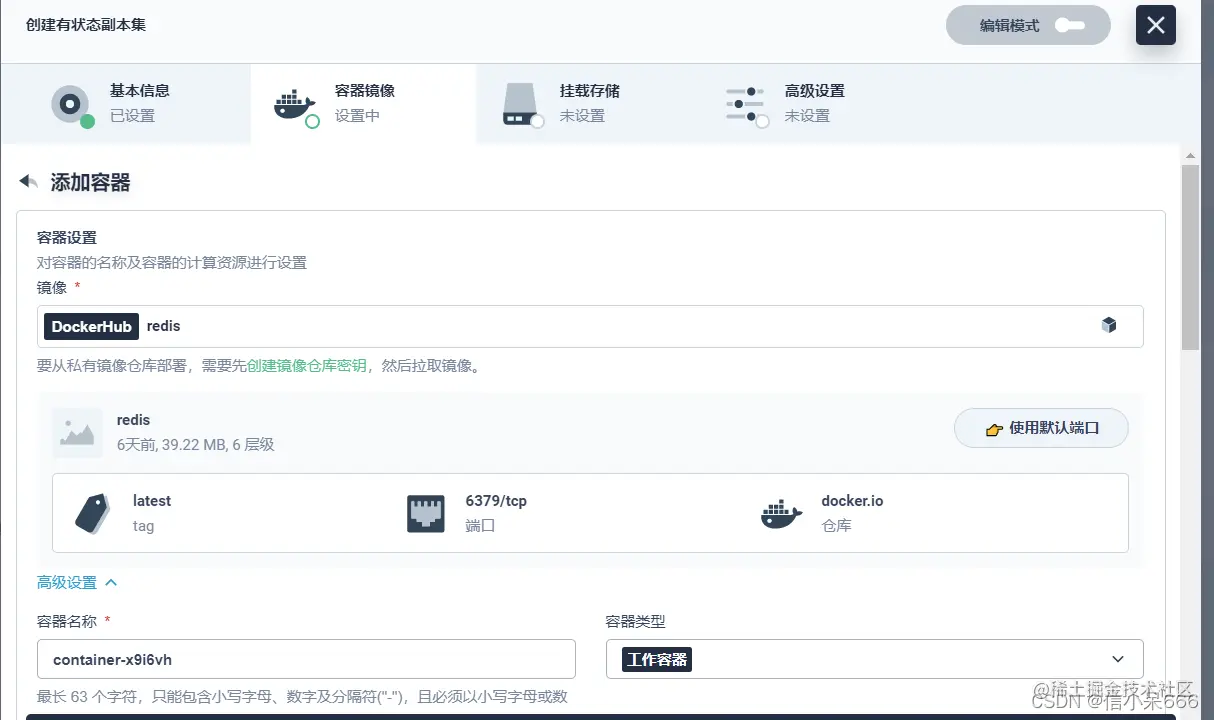This screenshot has width=1214, height=720.
Task: Click the Docker whale icon next to docker.io
Action: coord(781,513)
